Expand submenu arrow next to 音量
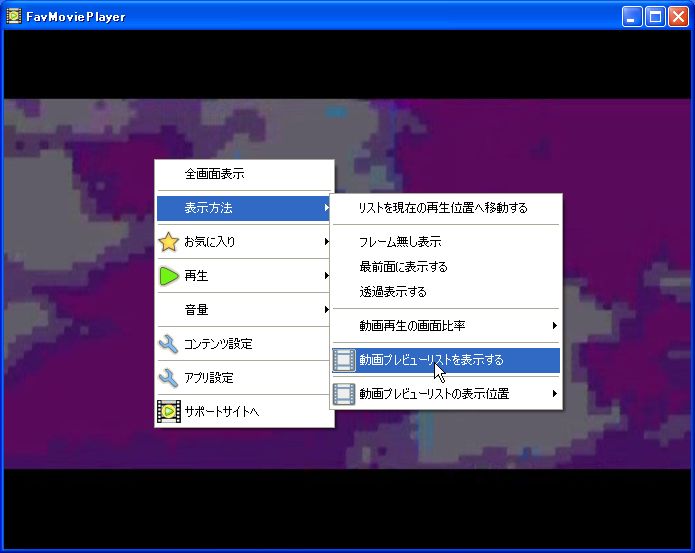The width and height of the screenshot is (695, 553). tap(327, 310)
